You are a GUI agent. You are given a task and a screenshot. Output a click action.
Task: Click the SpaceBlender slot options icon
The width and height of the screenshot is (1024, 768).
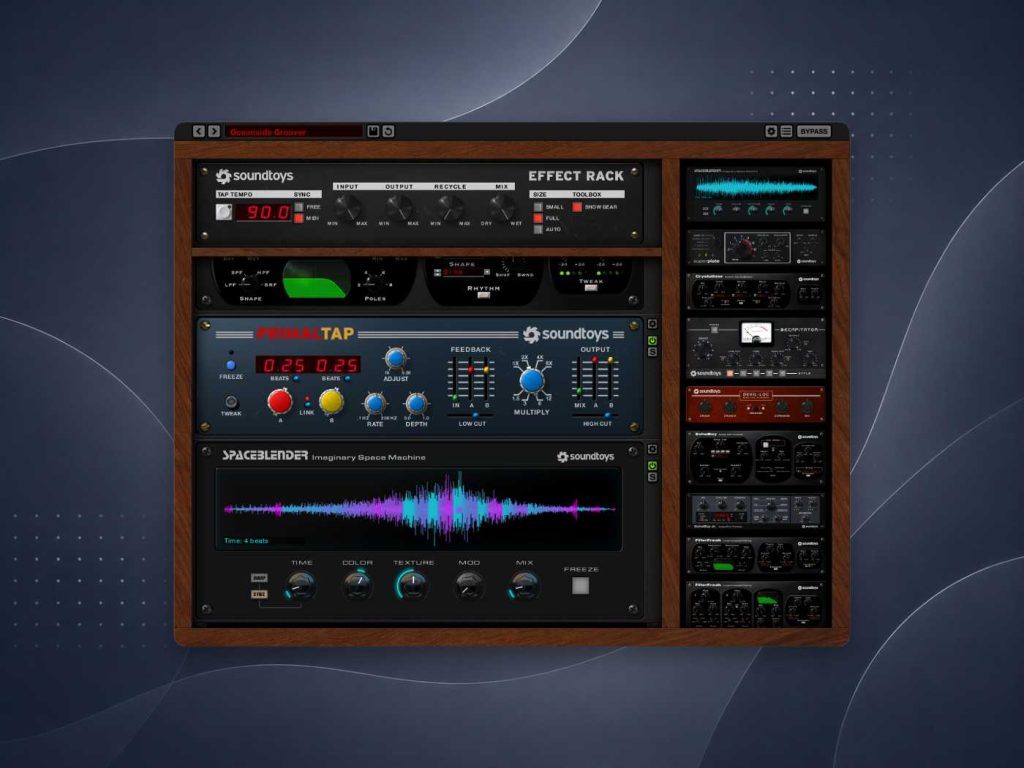click(x=652, y=449)
